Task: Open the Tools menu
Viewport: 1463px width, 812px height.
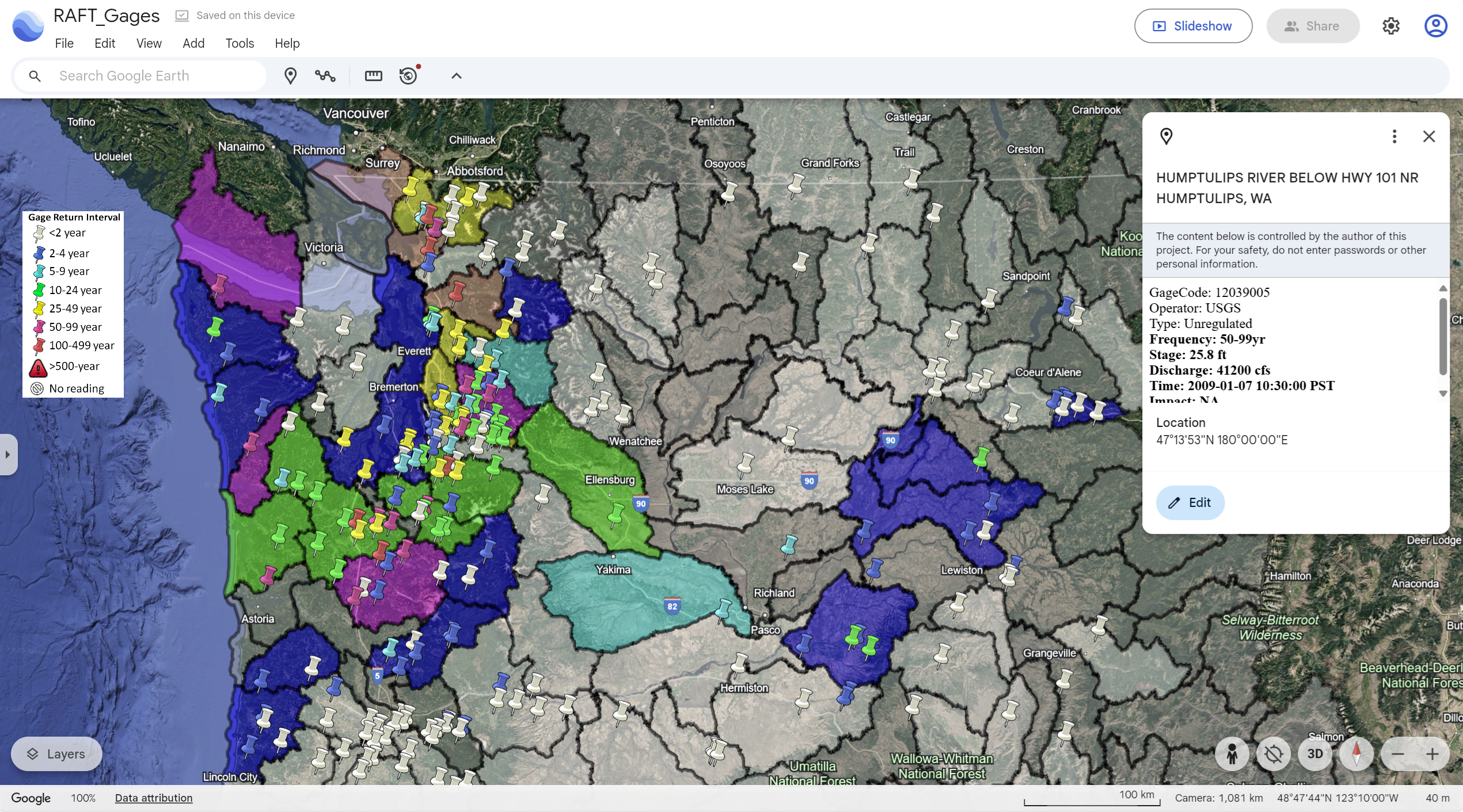Action: click(x=240, y=43)
